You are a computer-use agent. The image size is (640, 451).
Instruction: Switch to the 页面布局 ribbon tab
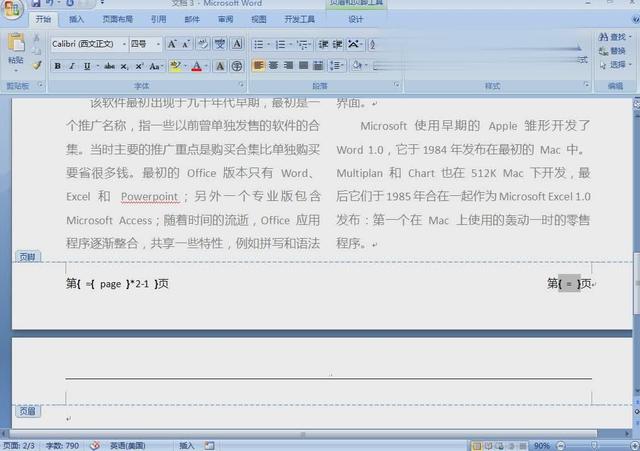[x=118, y=19]
